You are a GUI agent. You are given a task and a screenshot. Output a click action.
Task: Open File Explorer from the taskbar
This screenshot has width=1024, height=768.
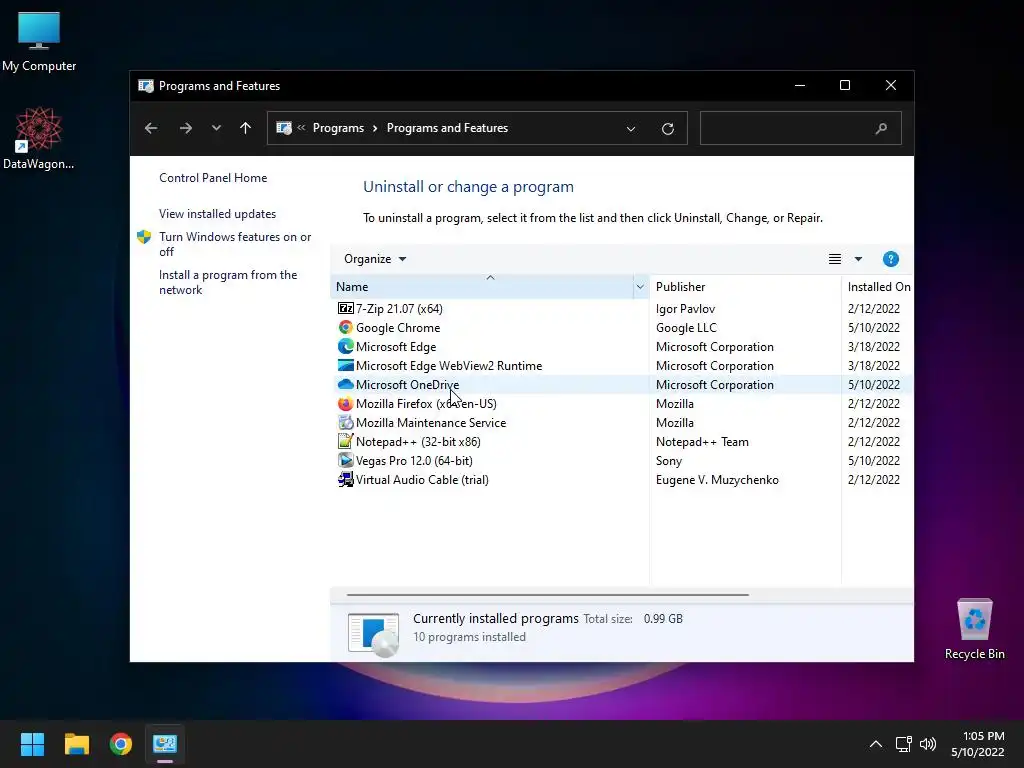click(x=76, y=743)
